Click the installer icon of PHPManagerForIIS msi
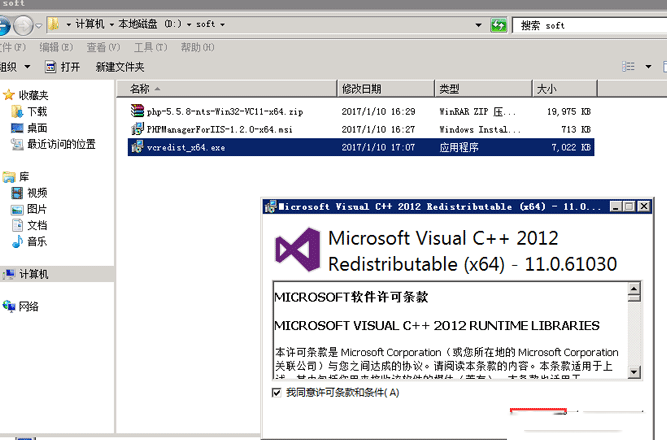 pos(137,129)
